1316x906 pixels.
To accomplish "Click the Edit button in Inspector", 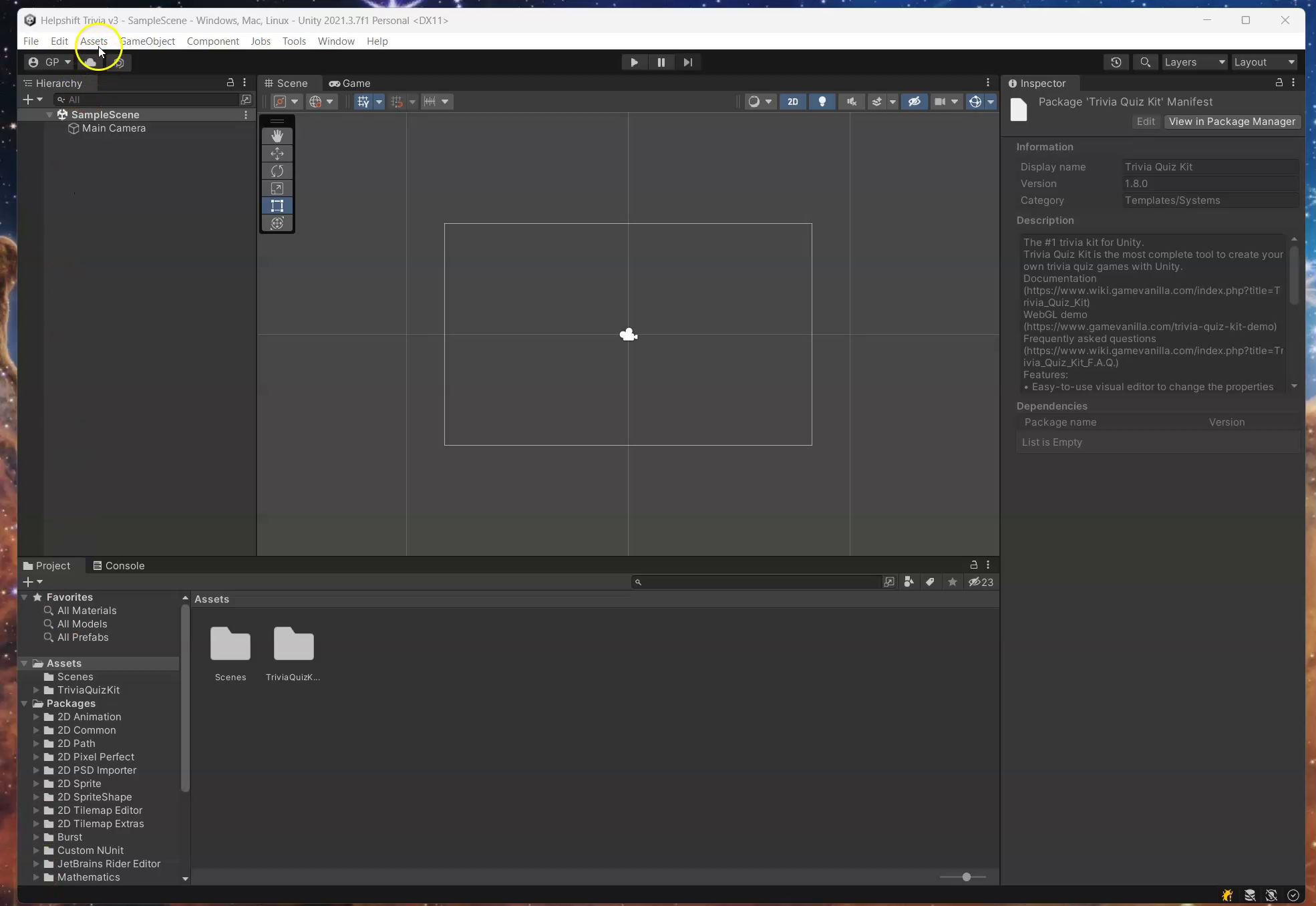I will [x=1146, y=122].
